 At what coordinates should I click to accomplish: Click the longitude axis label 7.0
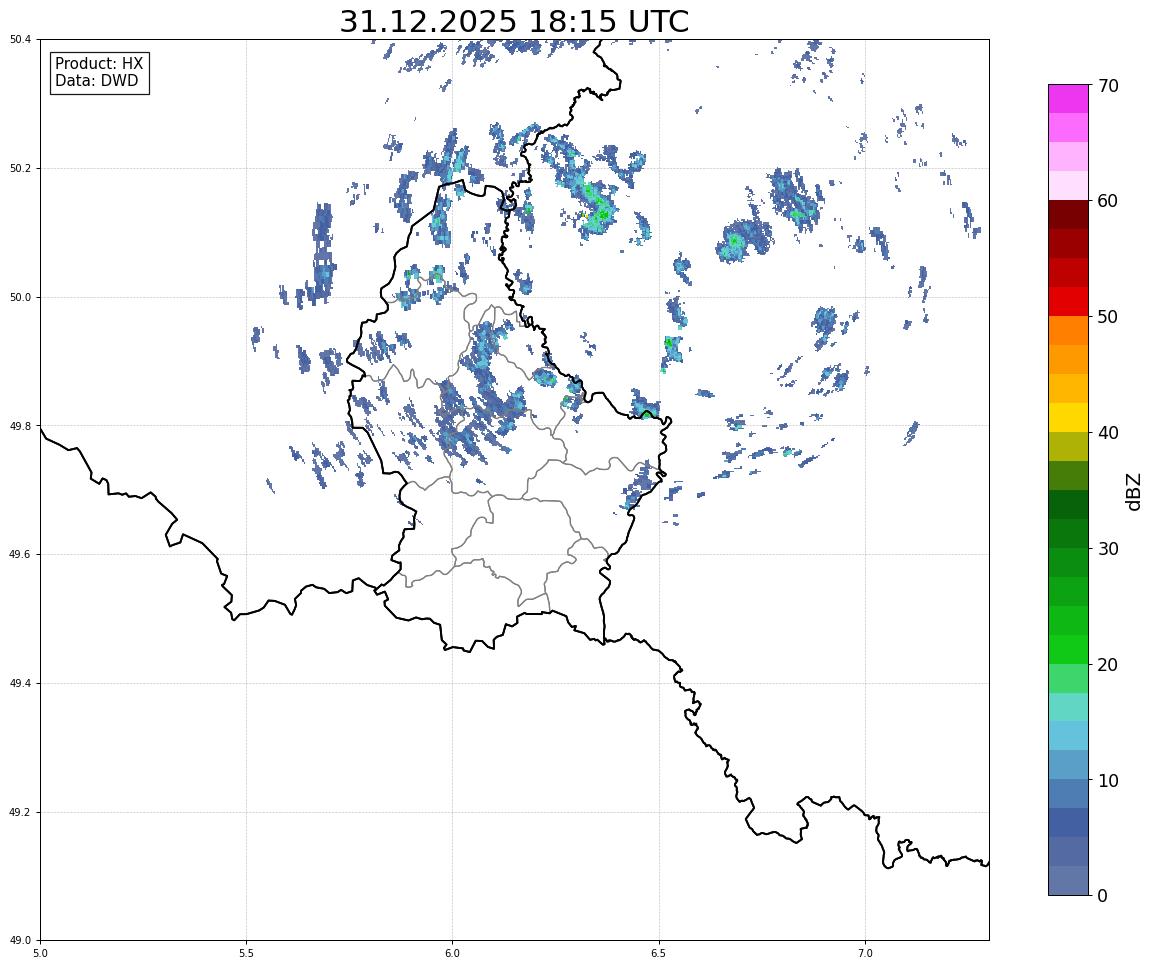pos(865,953)
